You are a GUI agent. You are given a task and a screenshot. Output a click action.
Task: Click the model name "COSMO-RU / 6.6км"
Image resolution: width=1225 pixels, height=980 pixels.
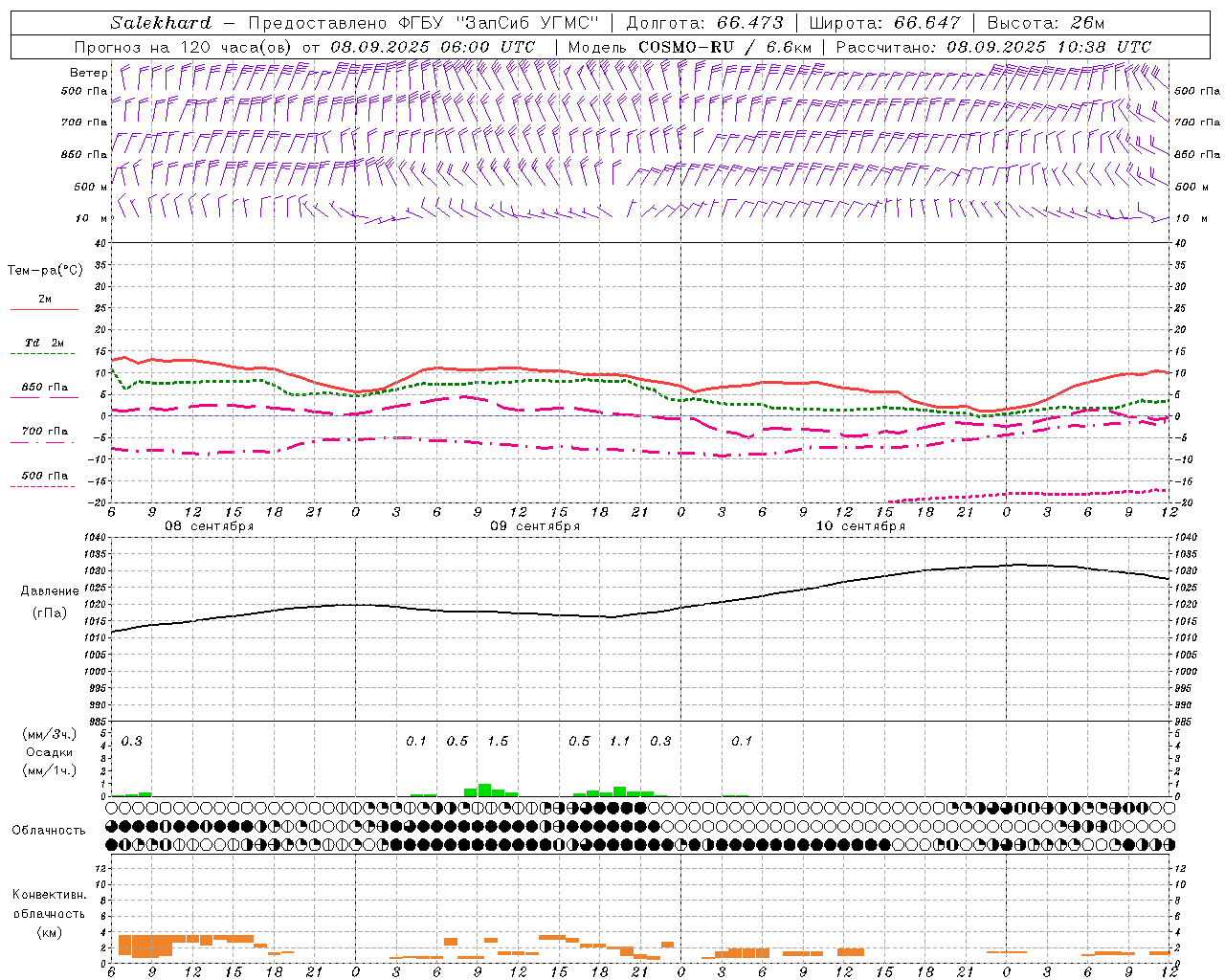(x=725, y=47)
